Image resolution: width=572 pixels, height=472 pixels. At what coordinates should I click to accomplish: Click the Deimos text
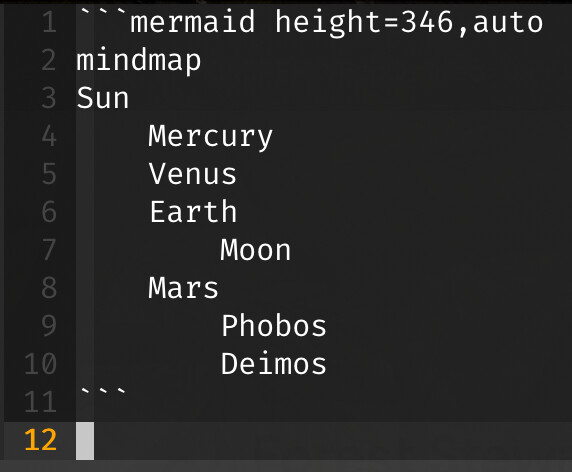pyautogui.click(x=274, y=364)
